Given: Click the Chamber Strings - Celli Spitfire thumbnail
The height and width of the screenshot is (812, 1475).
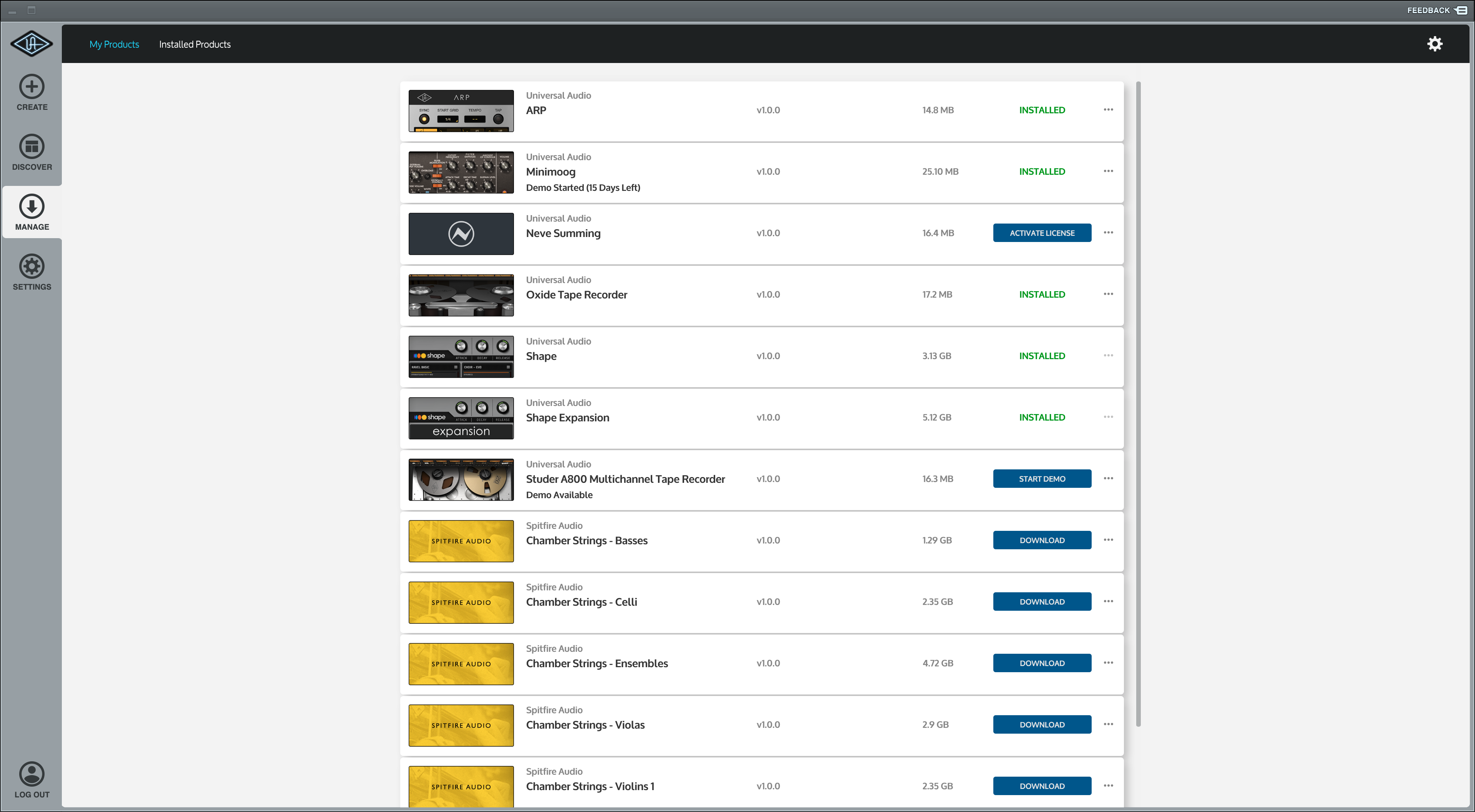Looking at the screenshot, I should [461, 602].
